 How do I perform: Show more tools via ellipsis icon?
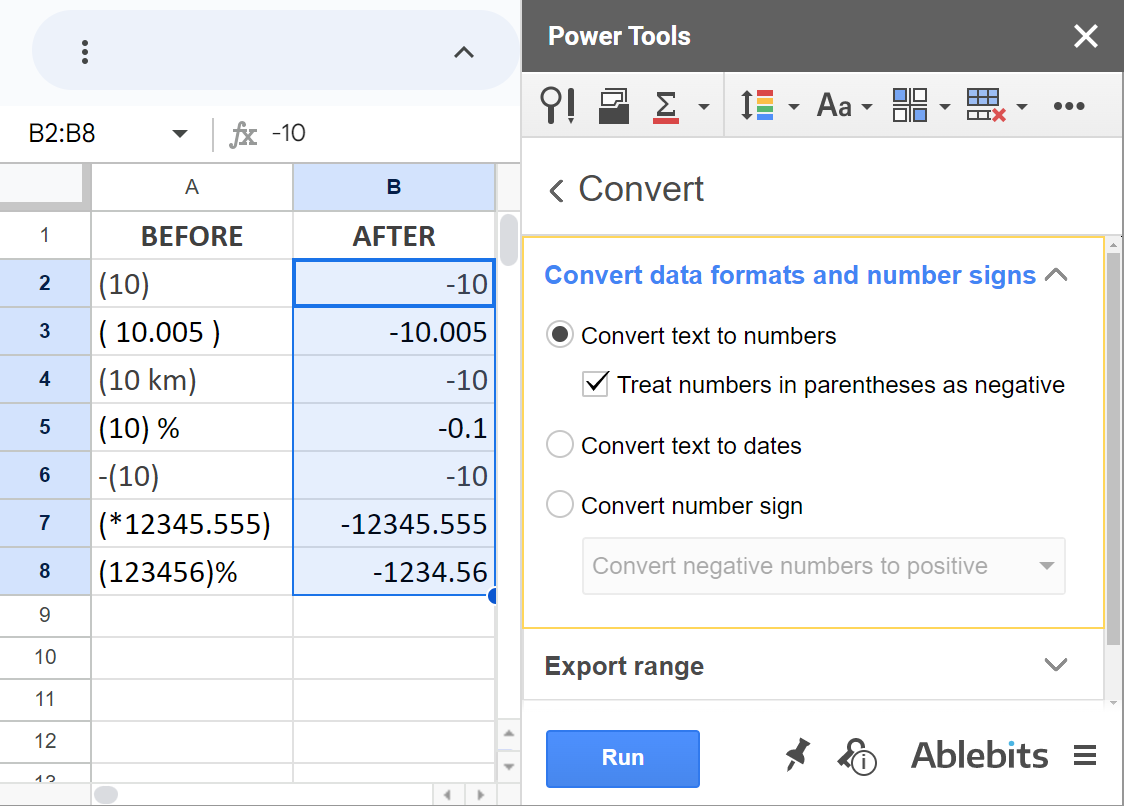pyautogui.click(x=1069, y=105)
